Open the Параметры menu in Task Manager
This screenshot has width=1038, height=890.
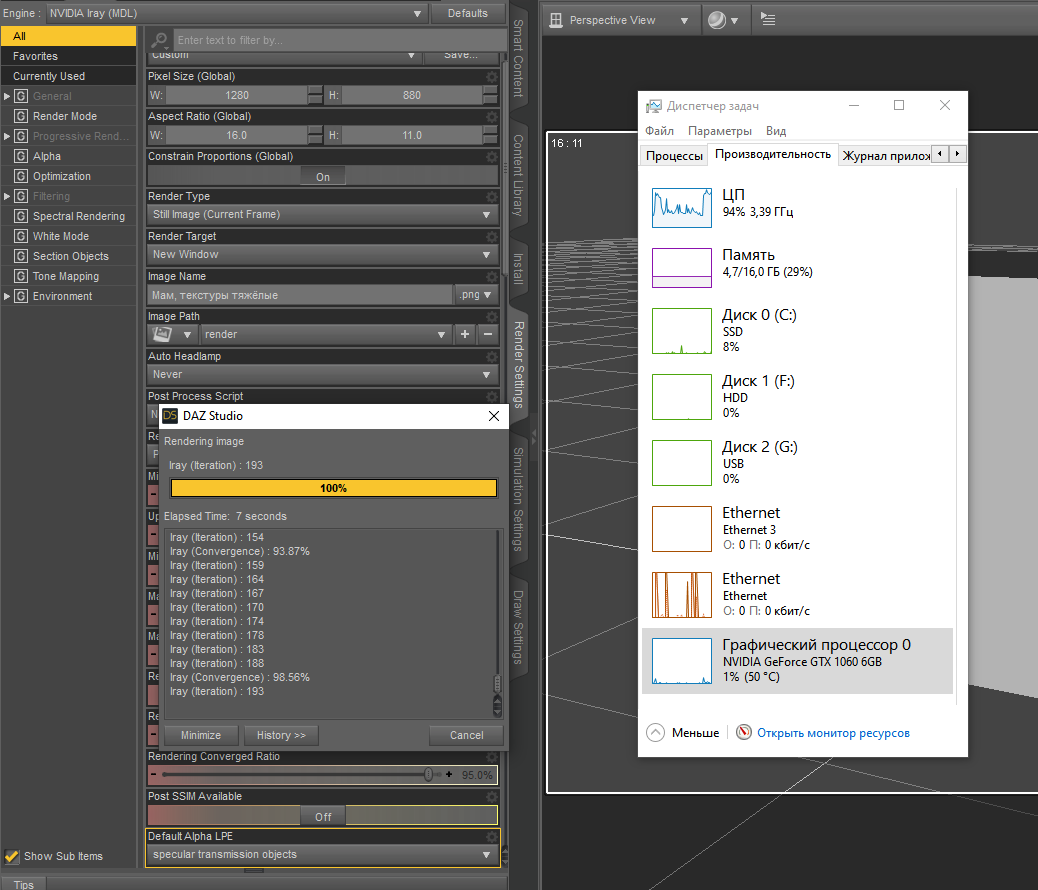point(719,131)
